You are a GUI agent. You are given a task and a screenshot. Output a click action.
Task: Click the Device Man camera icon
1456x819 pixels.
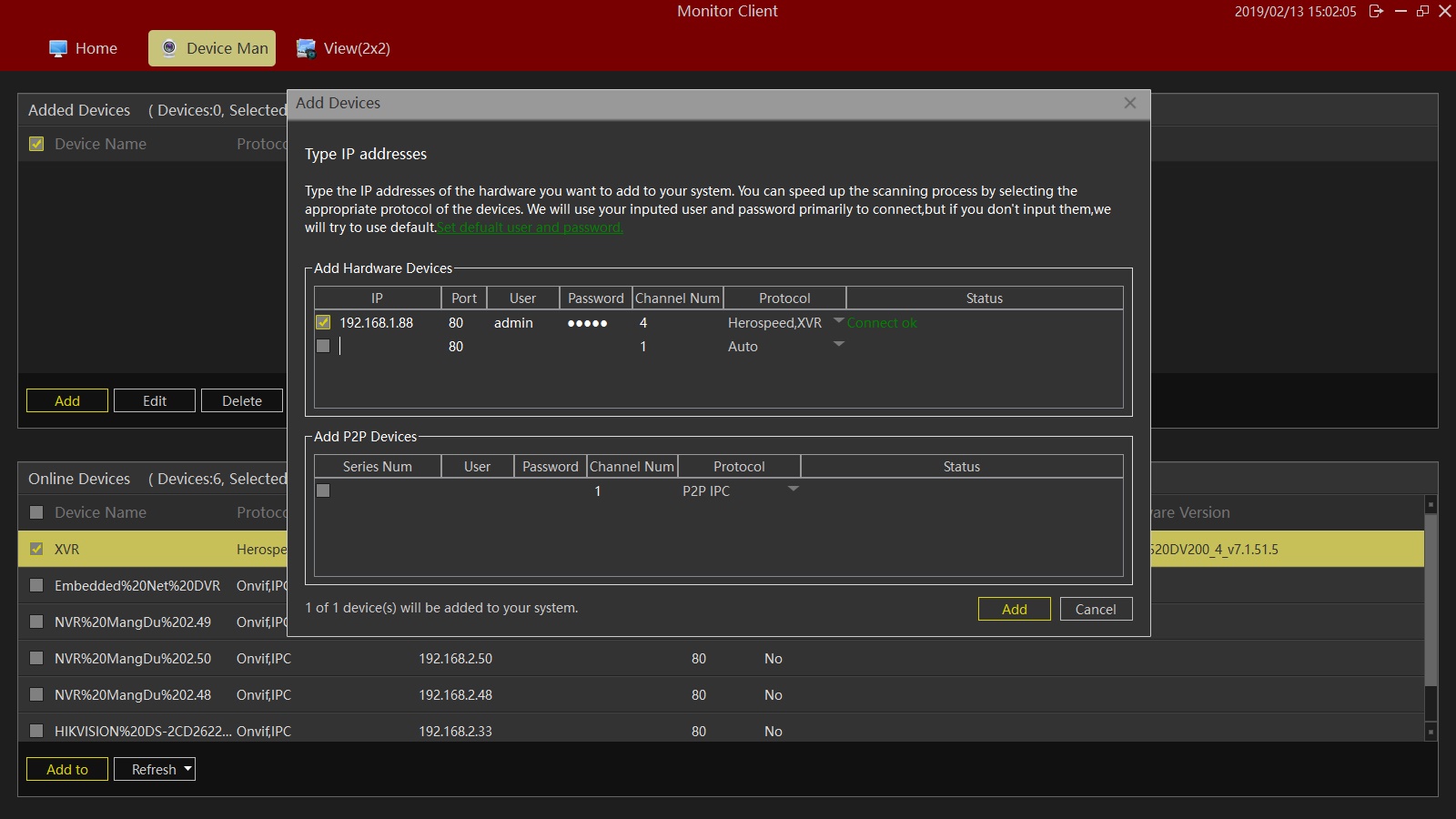pos(169,49)
